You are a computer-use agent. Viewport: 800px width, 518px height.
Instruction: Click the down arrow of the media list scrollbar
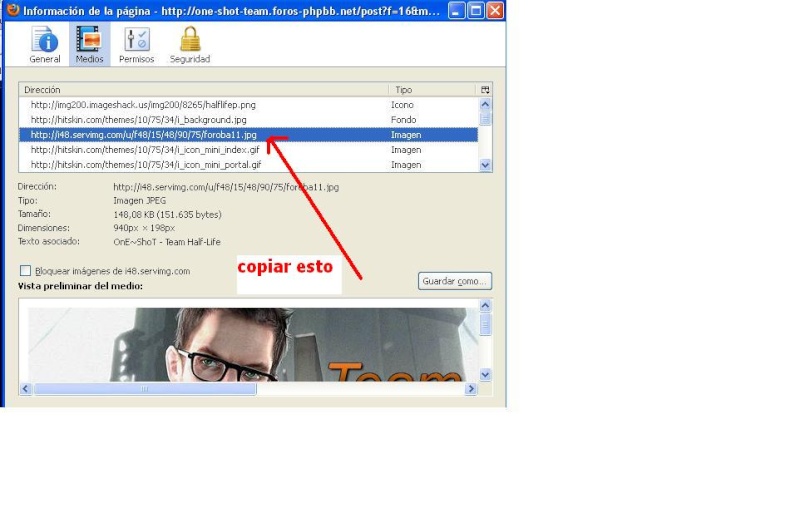point(485,165)
